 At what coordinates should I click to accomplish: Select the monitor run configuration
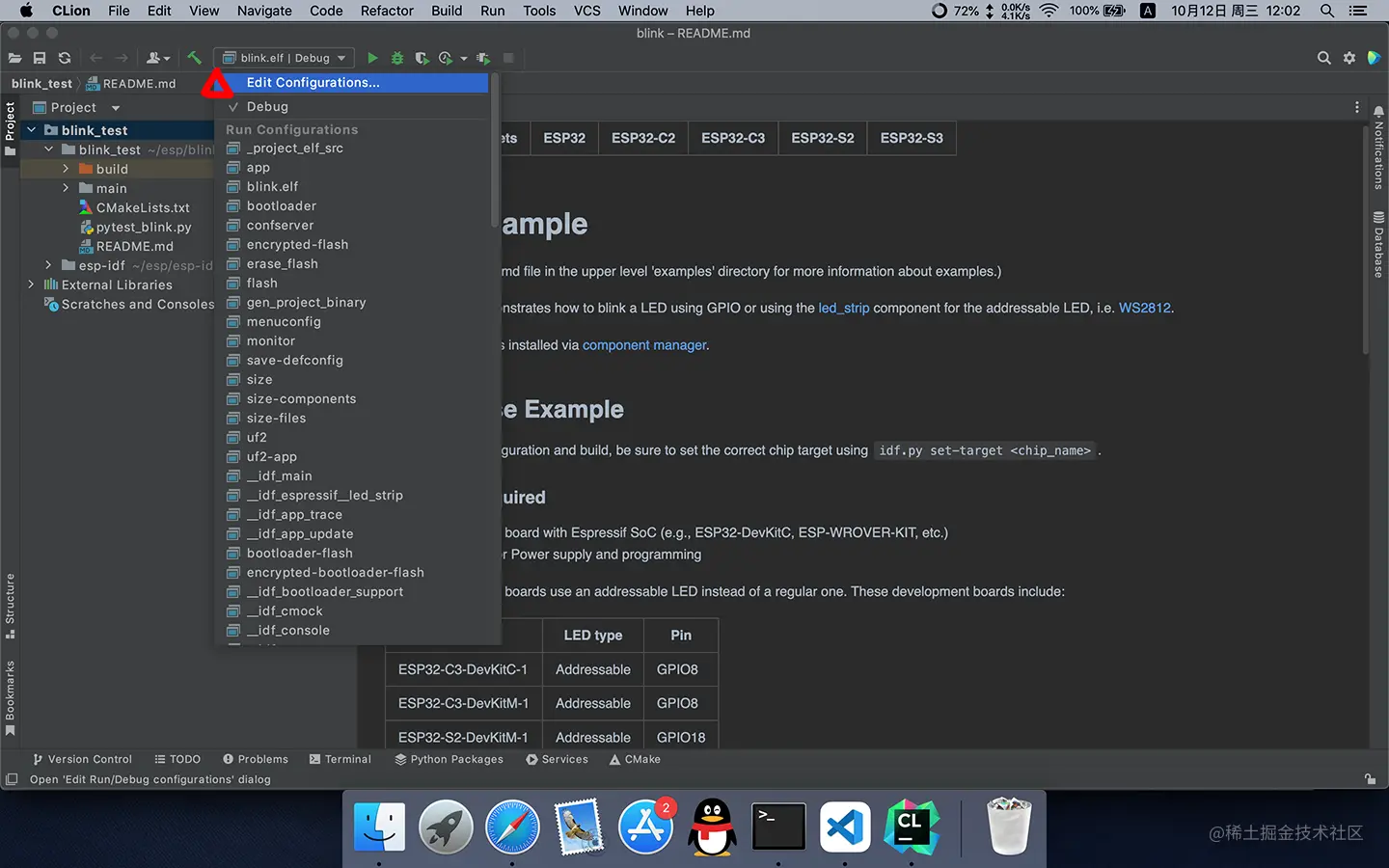point(352,341)
